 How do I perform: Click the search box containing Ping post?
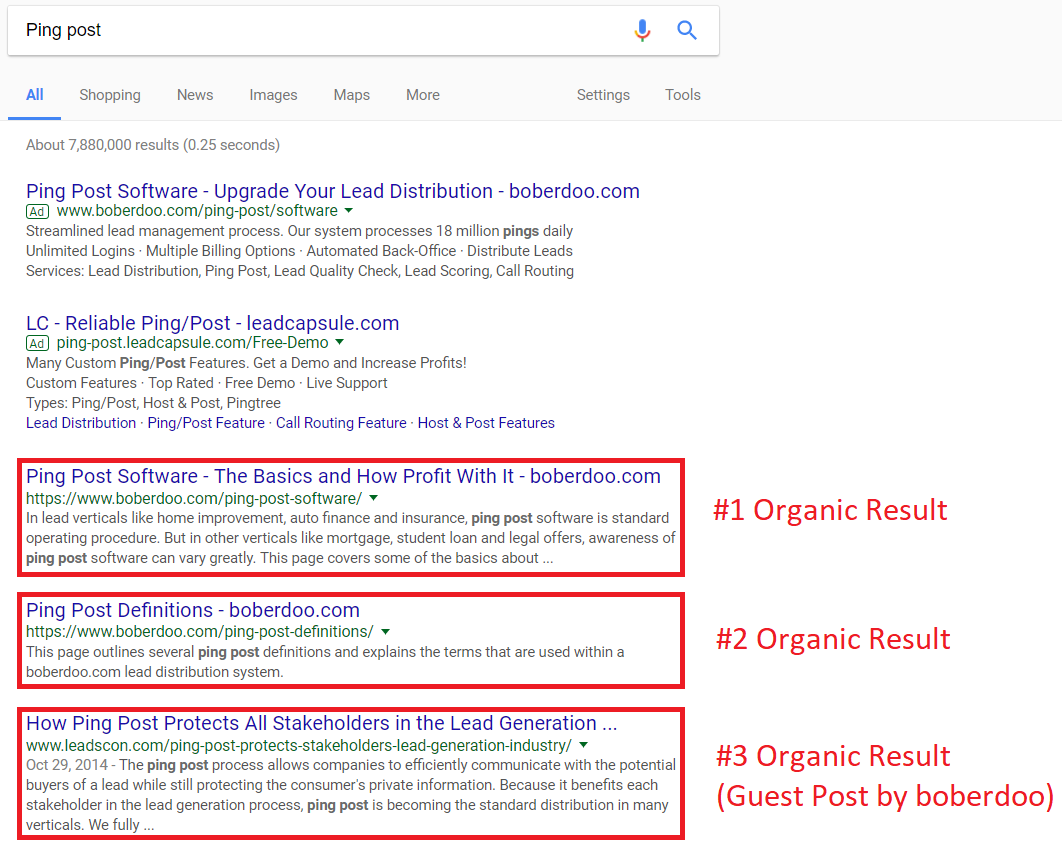click(x=363, y=30)
